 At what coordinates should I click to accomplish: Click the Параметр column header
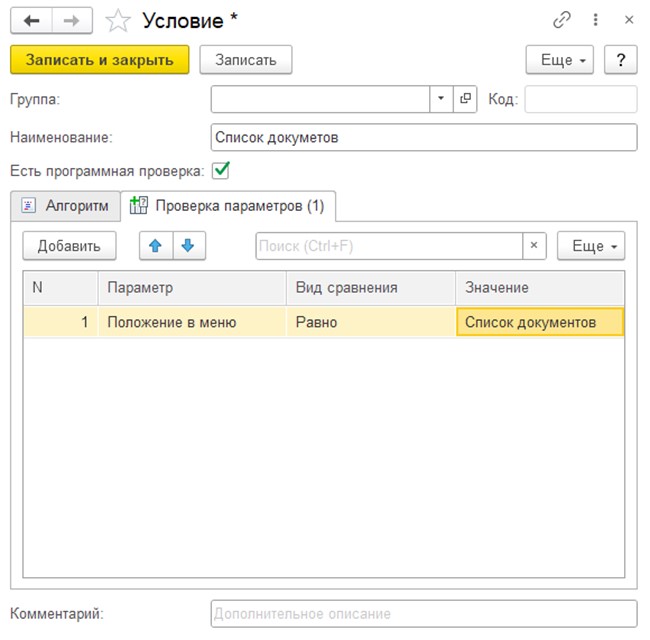point(192,288)
